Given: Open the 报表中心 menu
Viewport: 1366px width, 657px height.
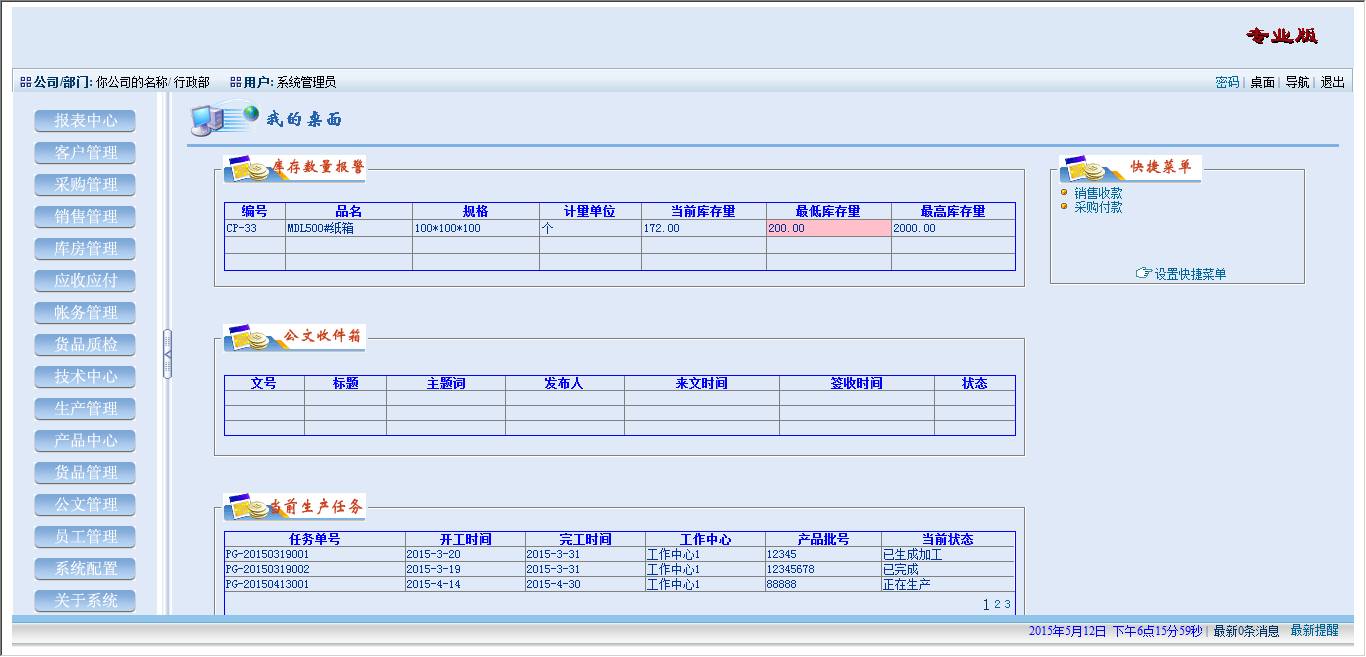Looking at the screenshot, I should point(85,121).
